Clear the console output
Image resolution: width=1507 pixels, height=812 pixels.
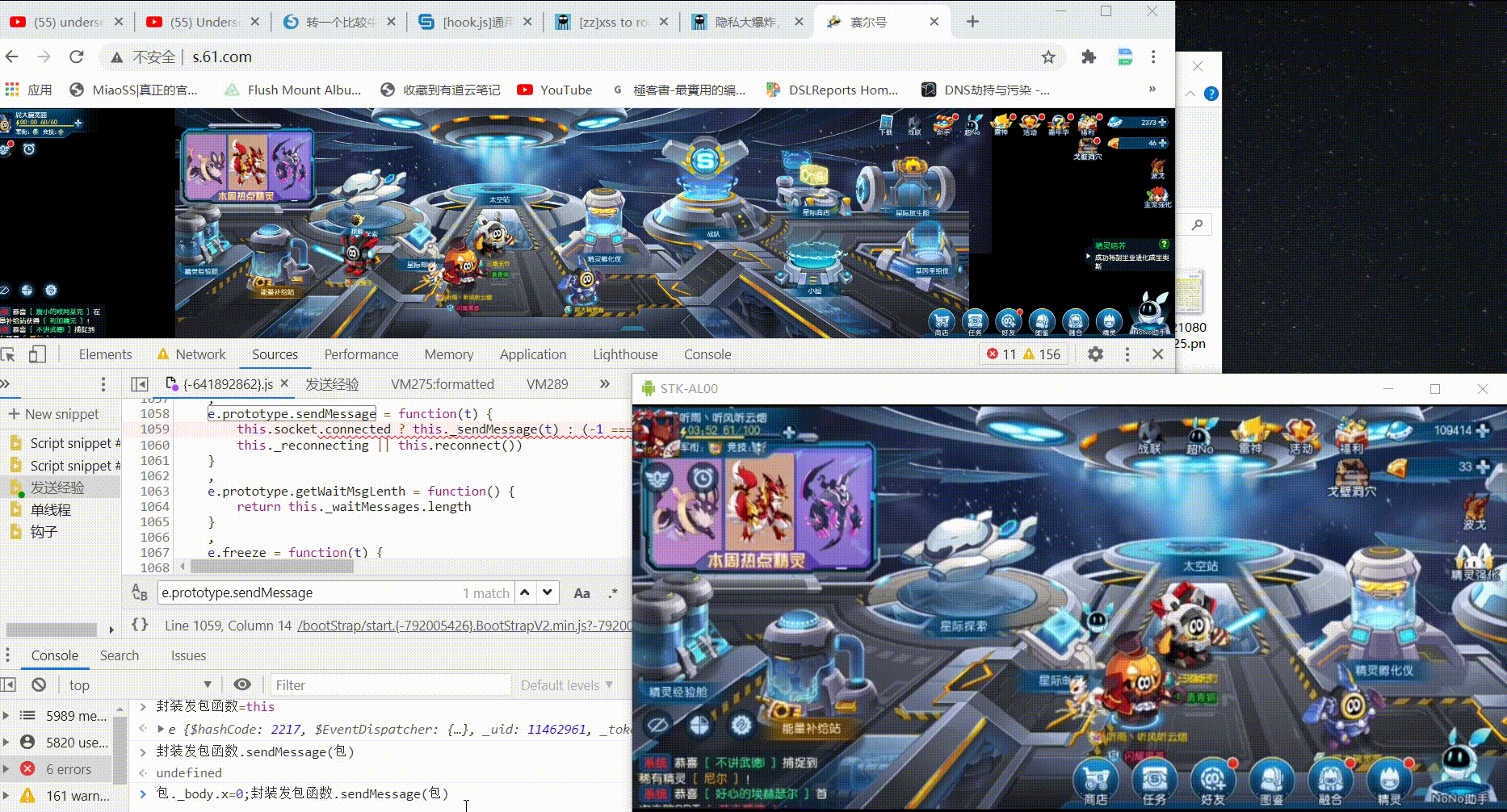(39, 684)
